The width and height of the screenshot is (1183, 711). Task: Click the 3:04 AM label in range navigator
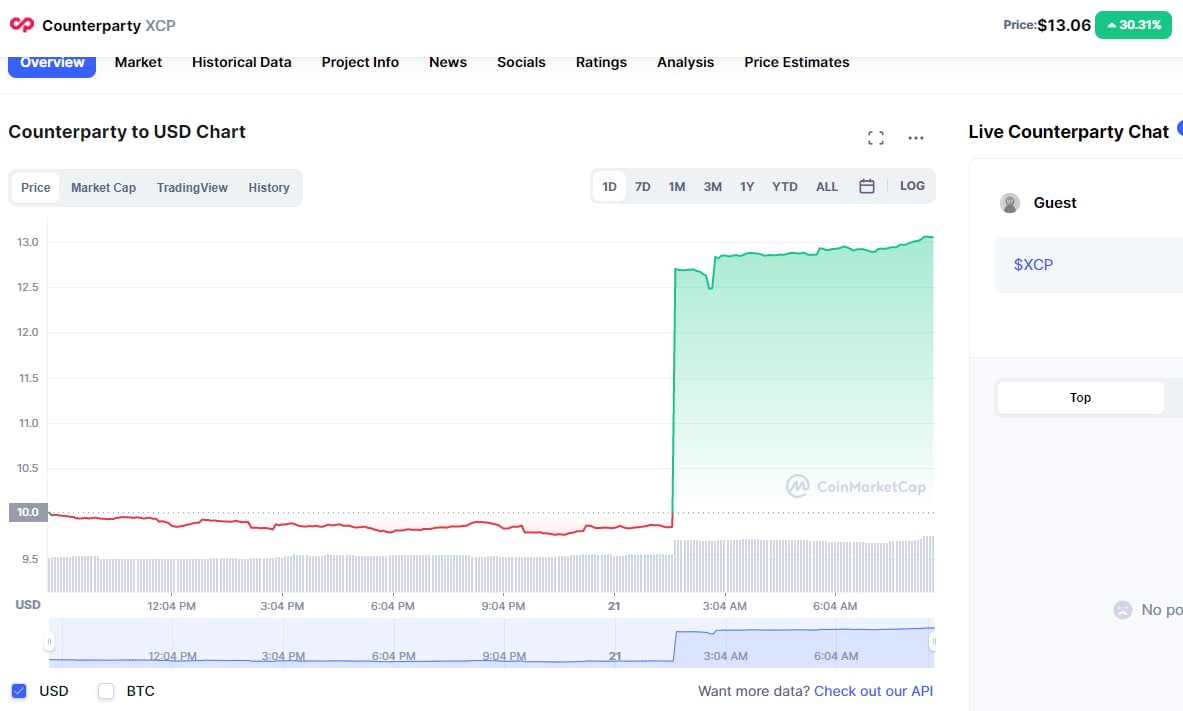pyautogui.click(x=725, y=656)
